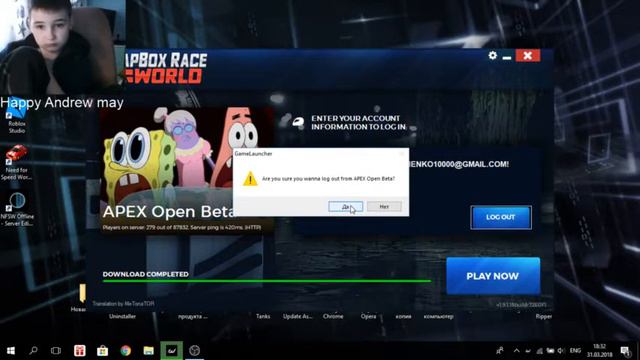Viewport: 640px width, 360px height.
Task: Select the продукта desktop shortcut label
Action: pos(193,316)
